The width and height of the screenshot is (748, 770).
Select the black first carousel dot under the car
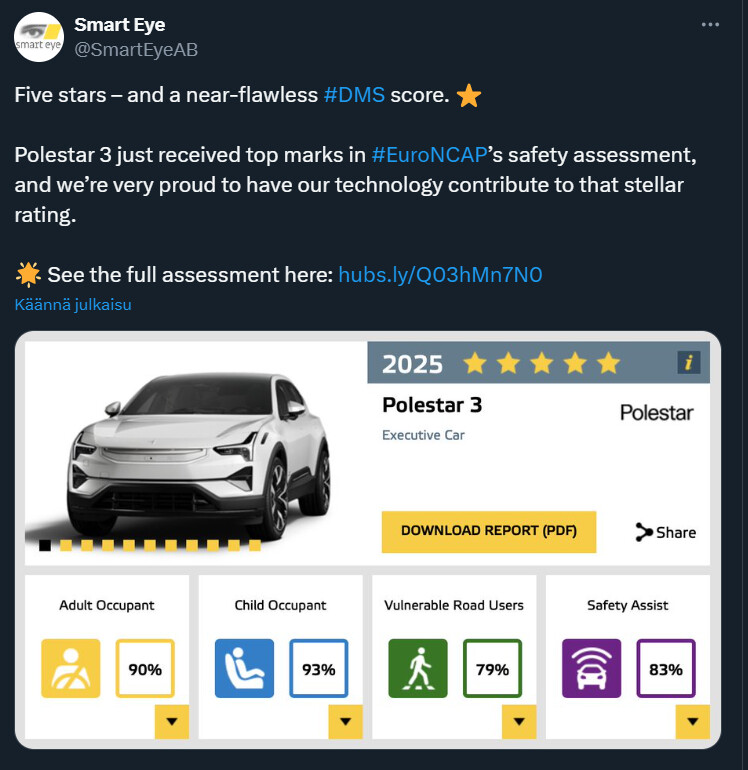point(45,545)
